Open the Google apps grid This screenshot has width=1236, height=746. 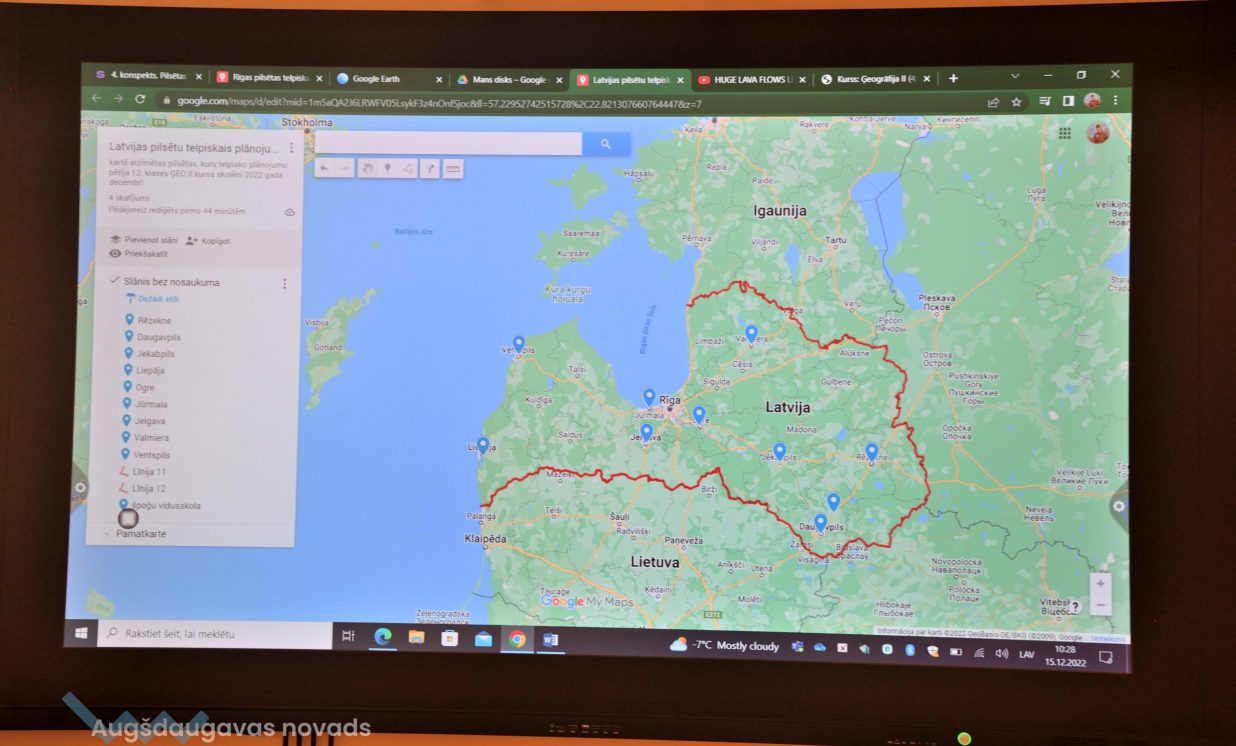1065,132
